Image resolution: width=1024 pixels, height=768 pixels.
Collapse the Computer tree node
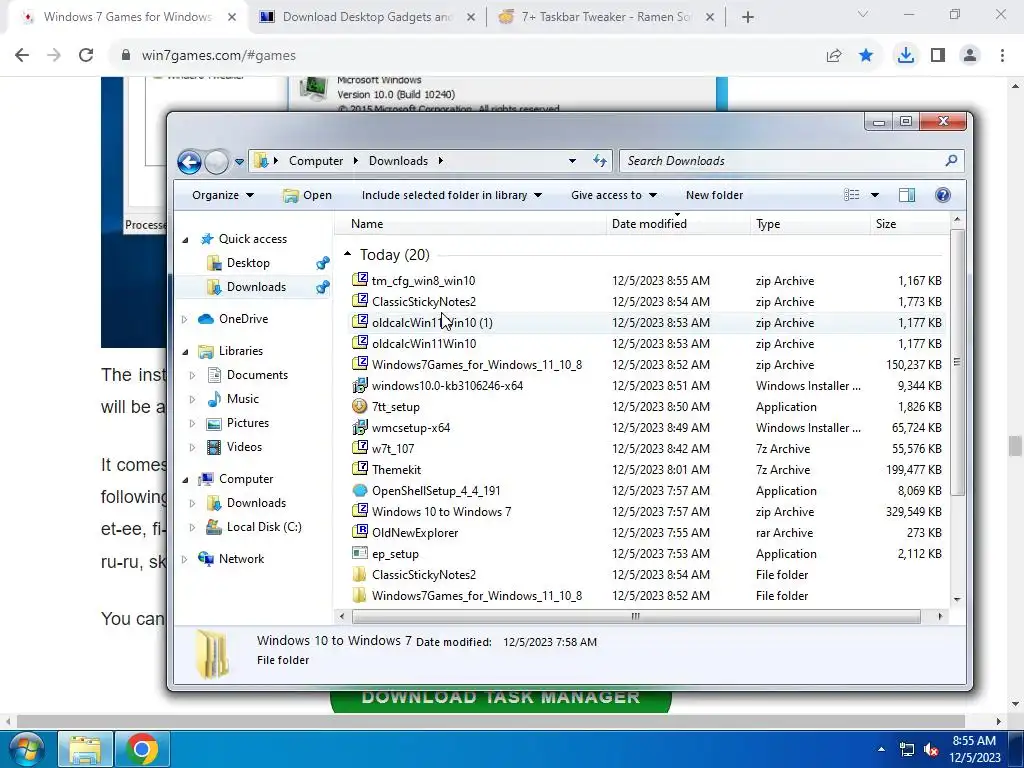pos(185,479)
